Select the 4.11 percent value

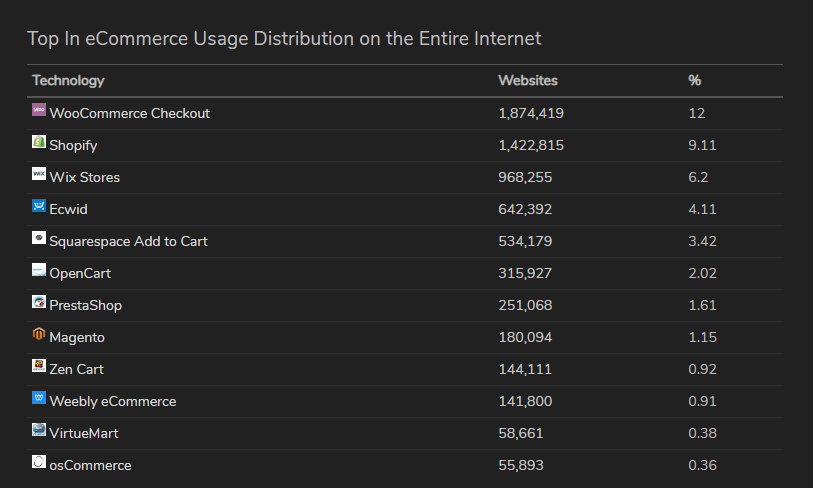pos(702,210)
